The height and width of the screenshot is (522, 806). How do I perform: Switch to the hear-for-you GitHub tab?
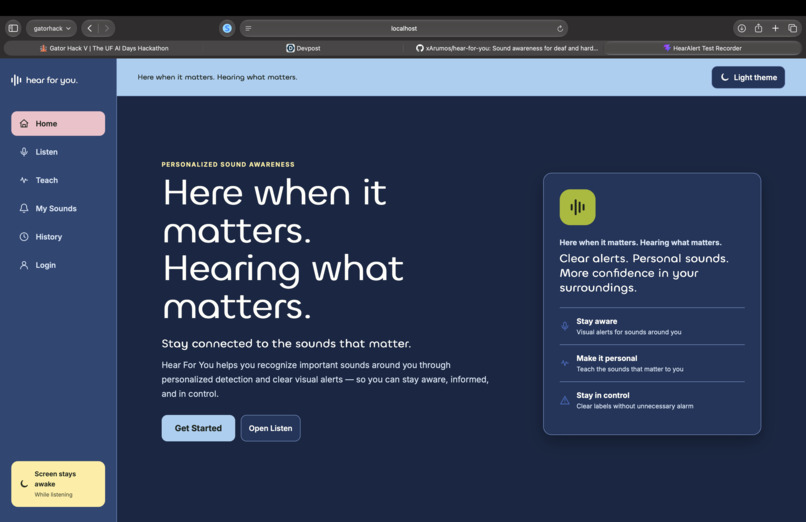pos(506,48)
